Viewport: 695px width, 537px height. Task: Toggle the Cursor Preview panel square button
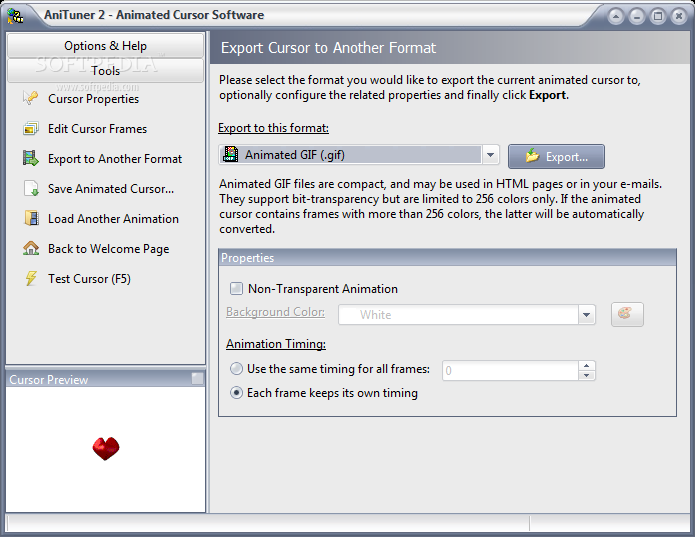coord(197,378)
